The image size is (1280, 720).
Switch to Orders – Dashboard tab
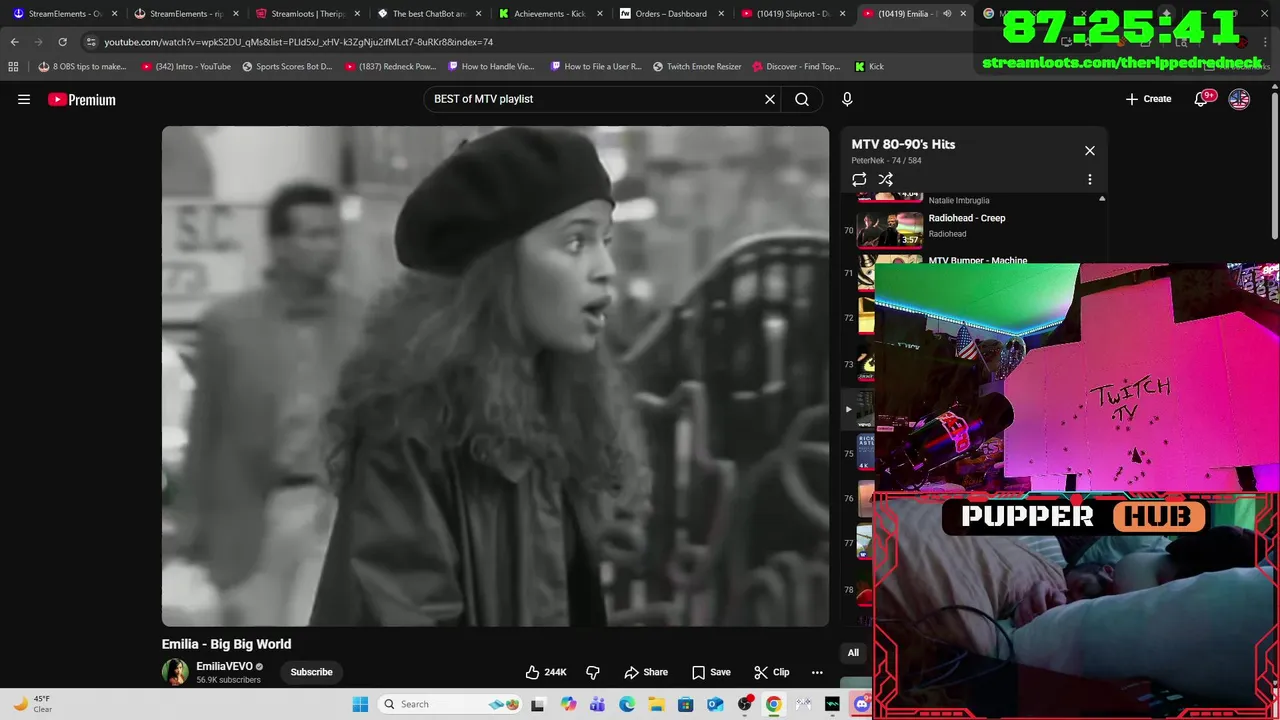(x=670, y=14)
